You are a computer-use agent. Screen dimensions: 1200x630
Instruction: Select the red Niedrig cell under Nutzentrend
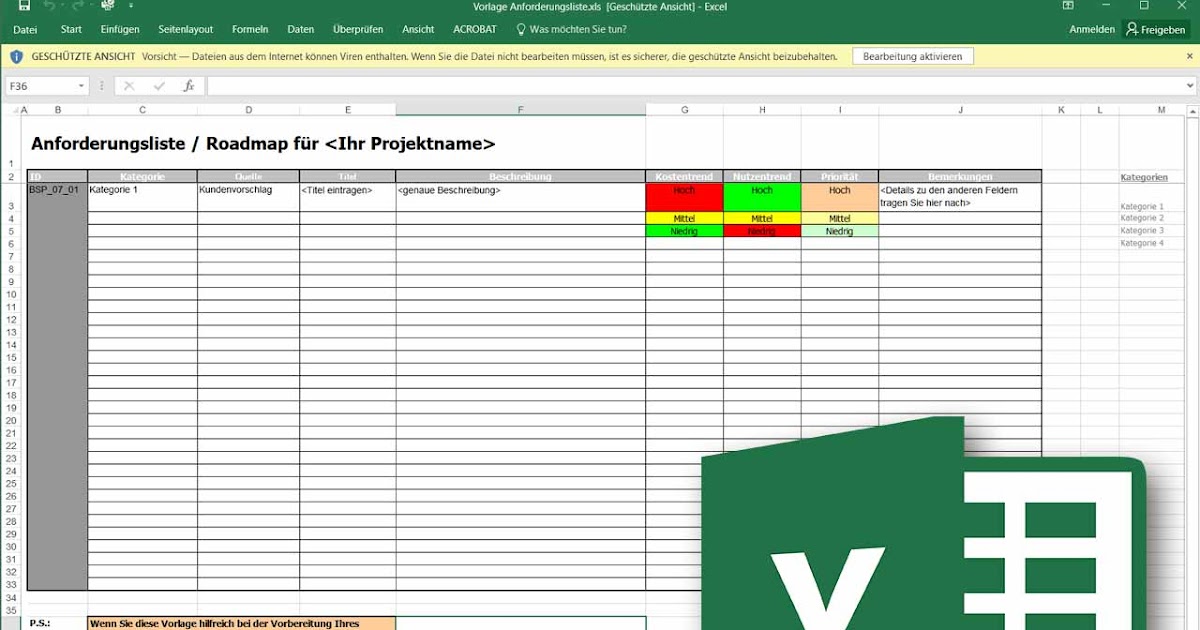click(x=762, y=231)
